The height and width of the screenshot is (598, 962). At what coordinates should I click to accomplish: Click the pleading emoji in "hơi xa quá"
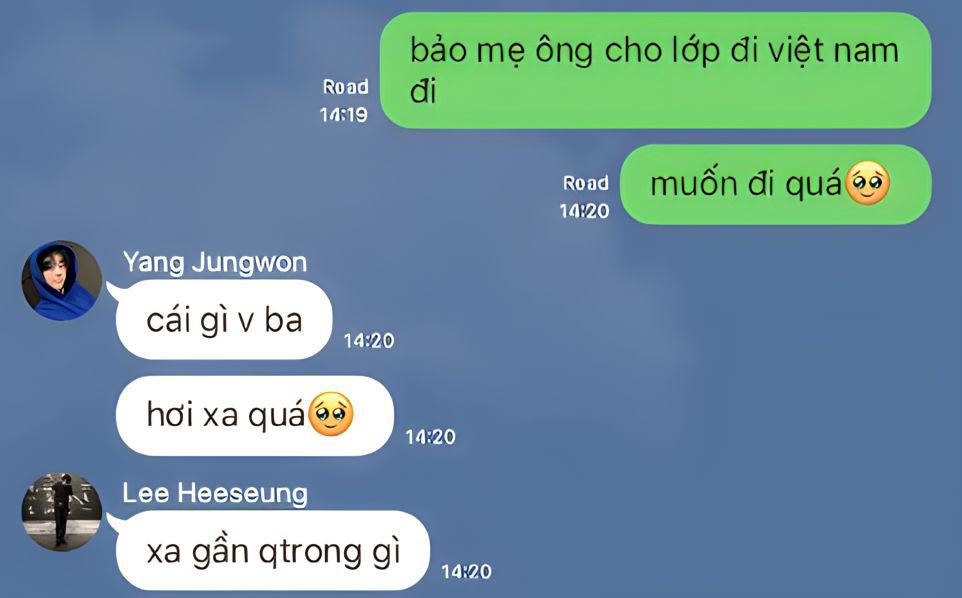[331, 414]
